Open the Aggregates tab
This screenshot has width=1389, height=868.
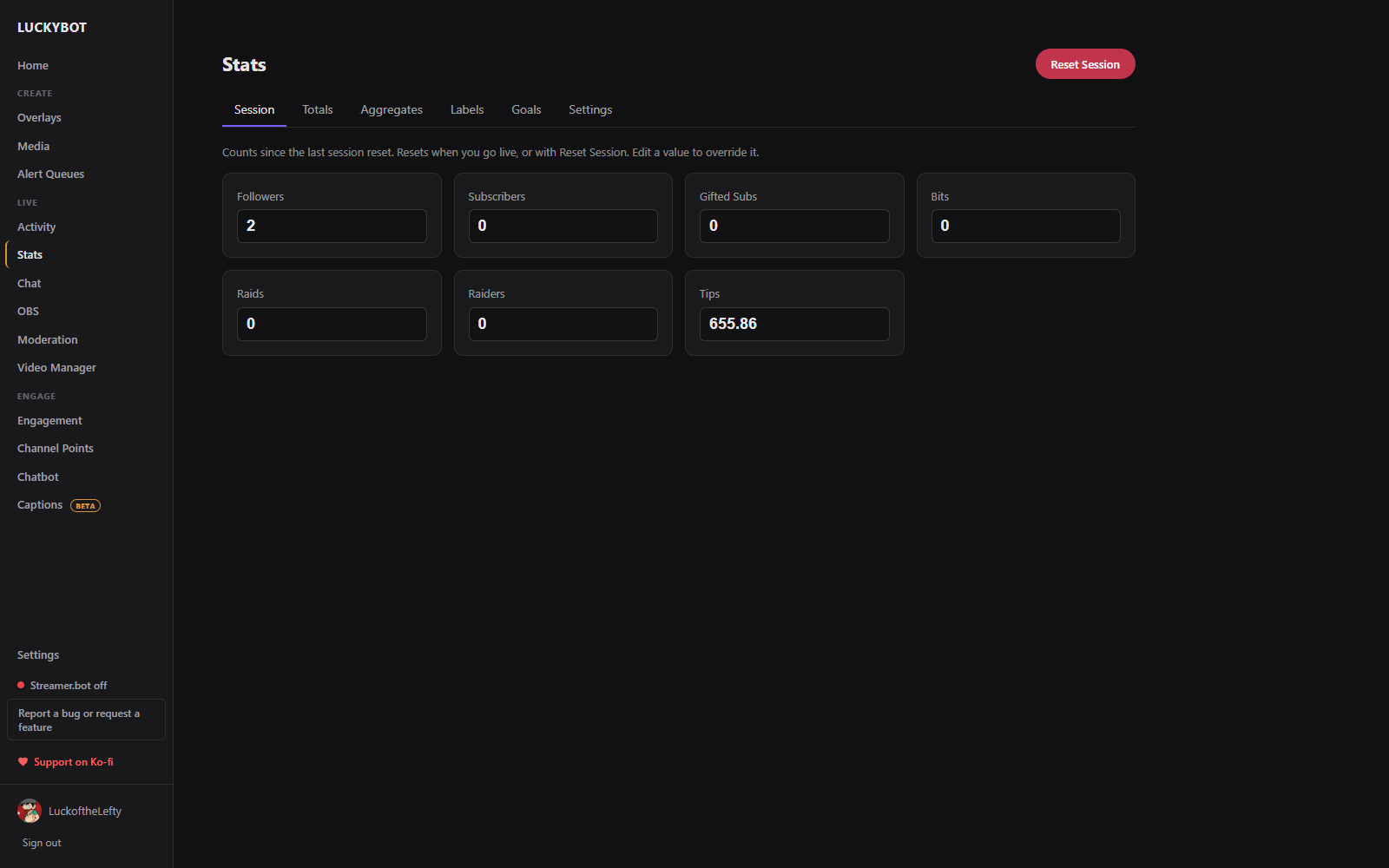(x=392, y=109)
